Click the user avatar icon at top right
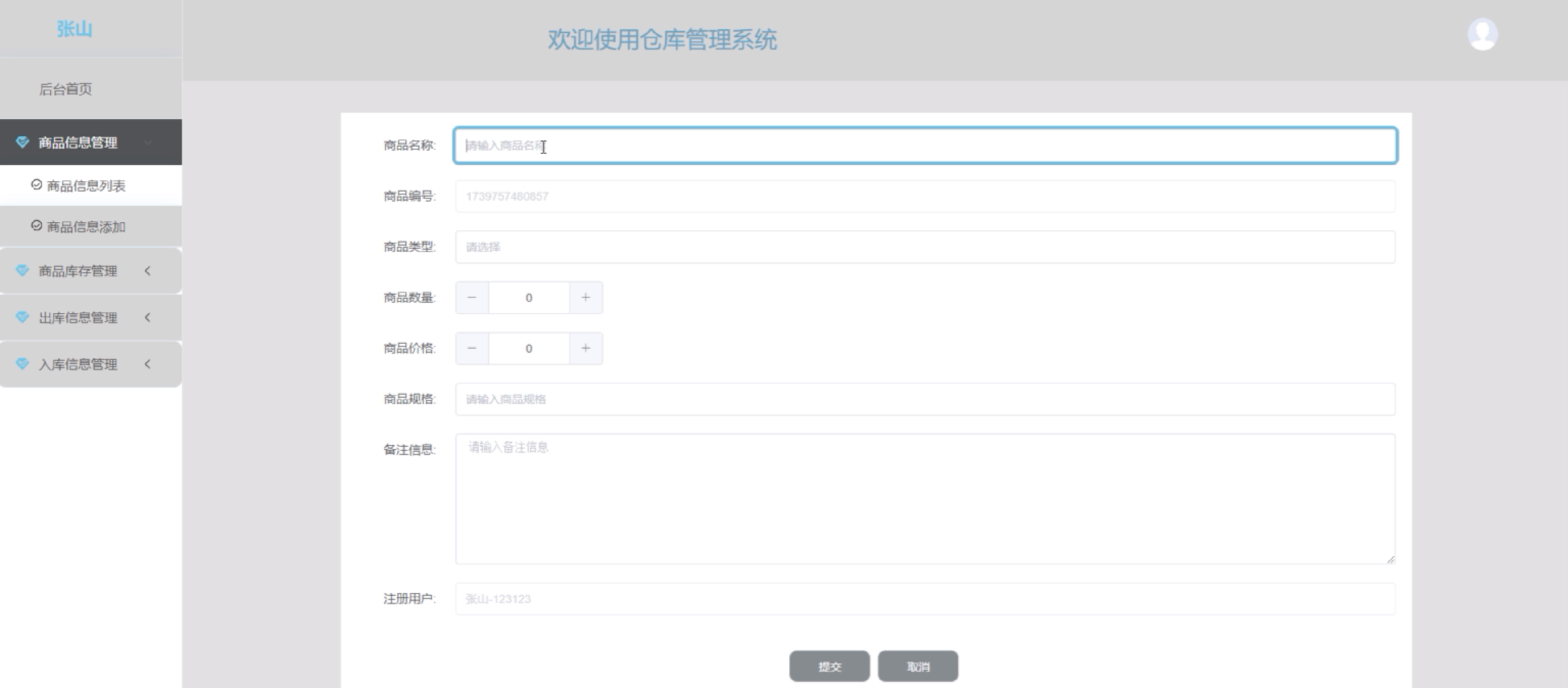Viewport: 1568px width, 688px height. coord(1482,34)
